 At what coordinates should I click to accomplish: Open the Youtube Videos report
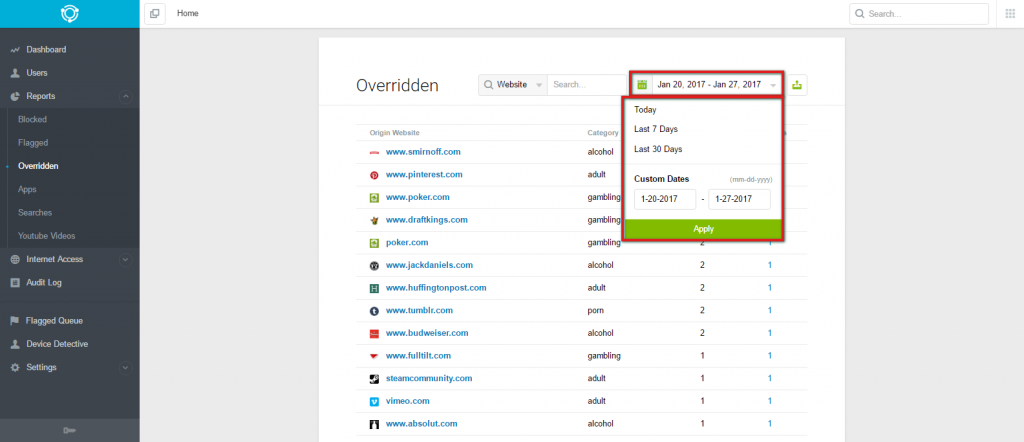(x=46, y=236)
